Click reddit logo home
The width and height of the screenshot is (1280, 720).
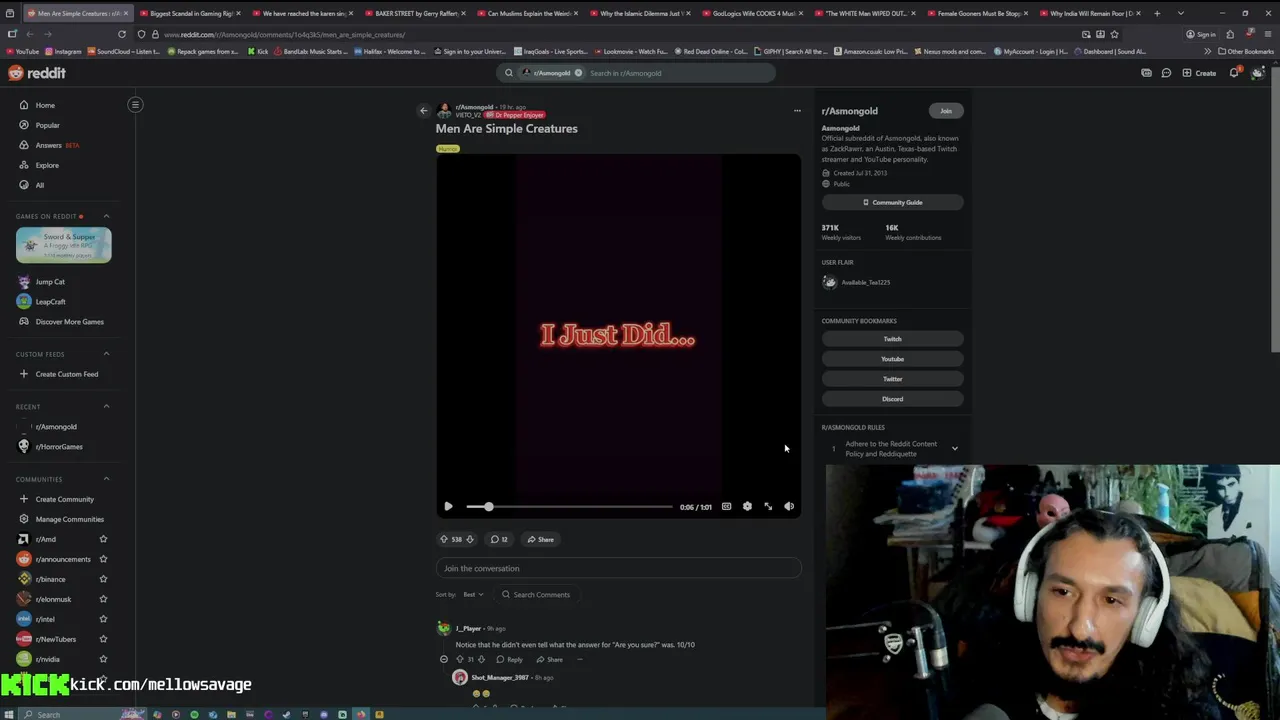[37, 73]
